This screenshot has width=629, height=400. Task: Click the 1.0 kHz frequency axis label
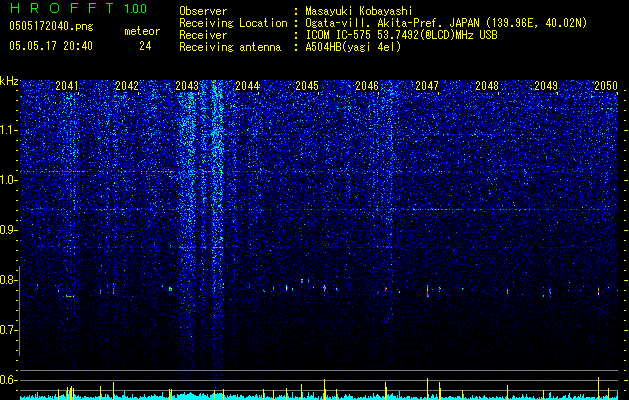pos(9,180)
